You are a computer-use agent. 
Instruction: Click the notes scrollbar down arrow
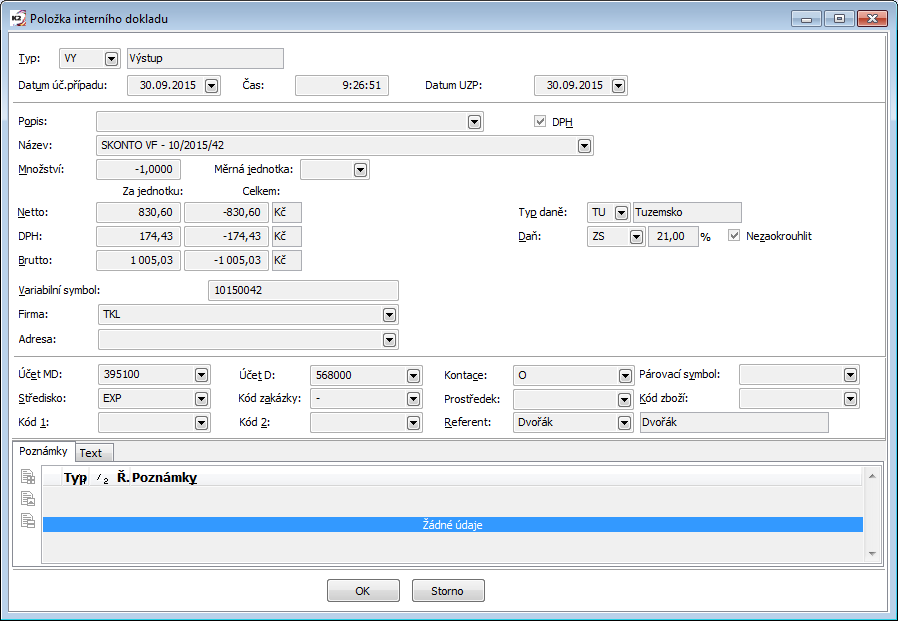coord(872,553)
